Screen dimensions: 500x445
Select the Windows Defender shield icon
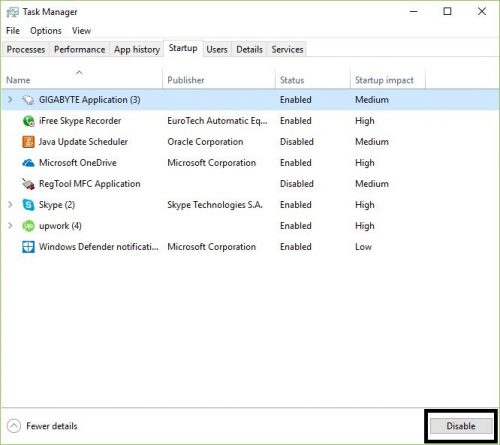[x=28, y=247]
